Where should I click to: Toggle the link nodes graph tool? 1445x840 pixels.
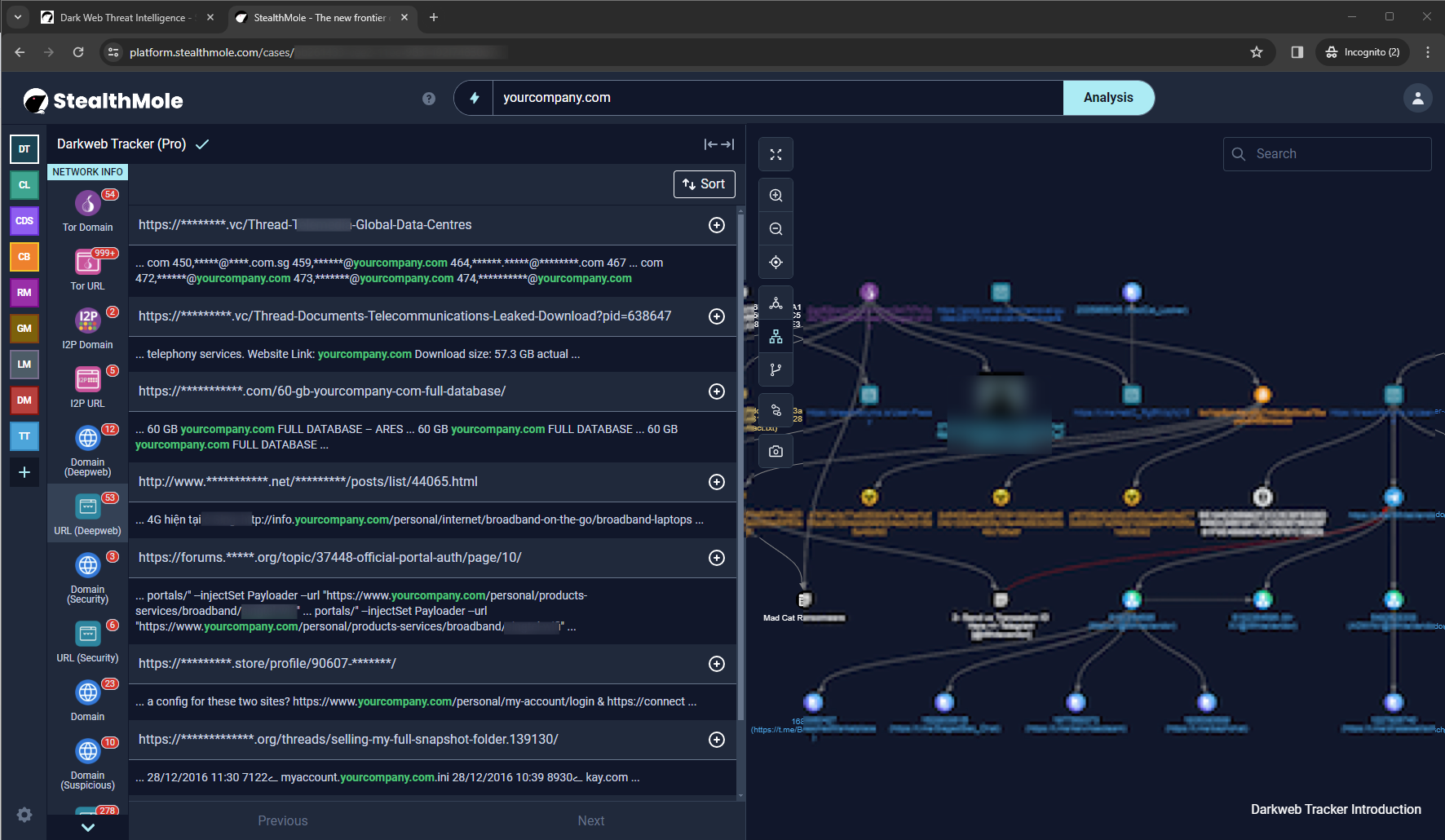pos(776,410)
